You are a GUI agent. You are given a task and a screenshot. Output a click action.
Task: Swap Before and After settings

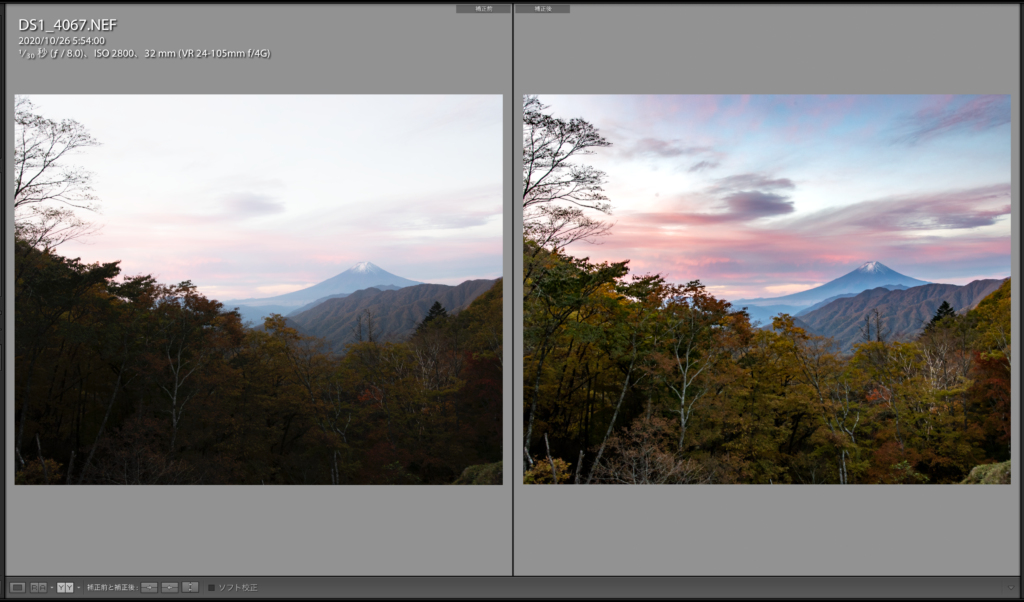tap(190, 587)
